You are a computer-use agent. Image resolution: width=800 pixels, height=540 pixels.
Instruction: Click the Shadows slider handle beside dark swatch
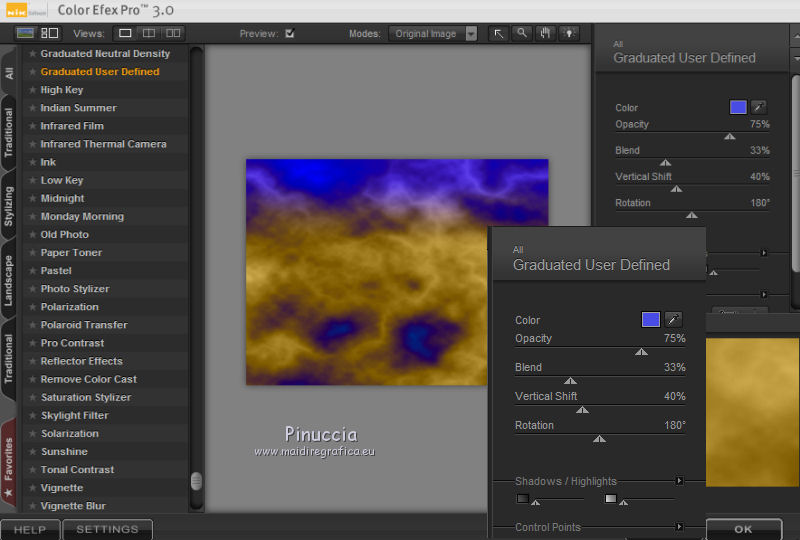[x=536, y=503]
